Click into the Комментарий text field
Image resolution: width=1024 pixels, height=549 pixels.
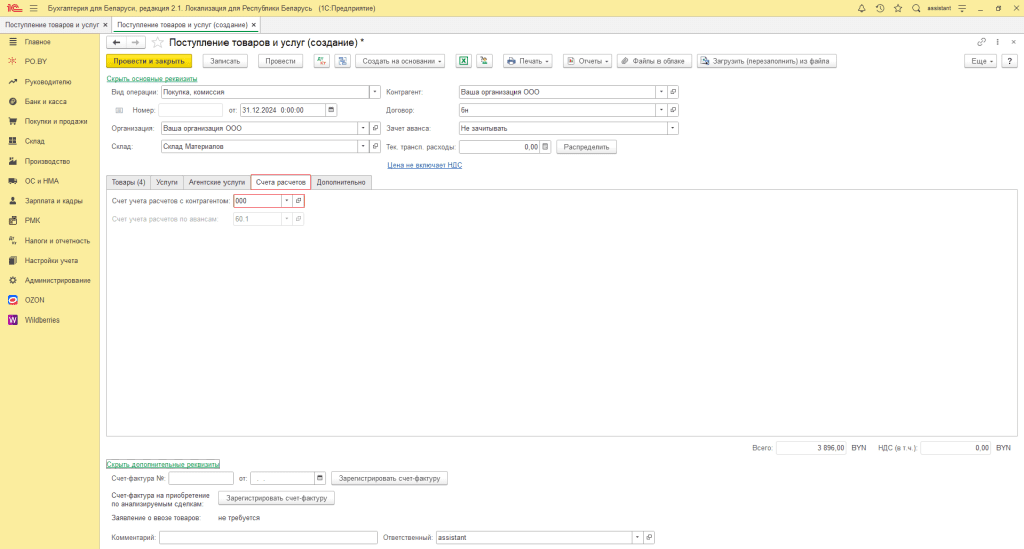(x=268, y=537)
